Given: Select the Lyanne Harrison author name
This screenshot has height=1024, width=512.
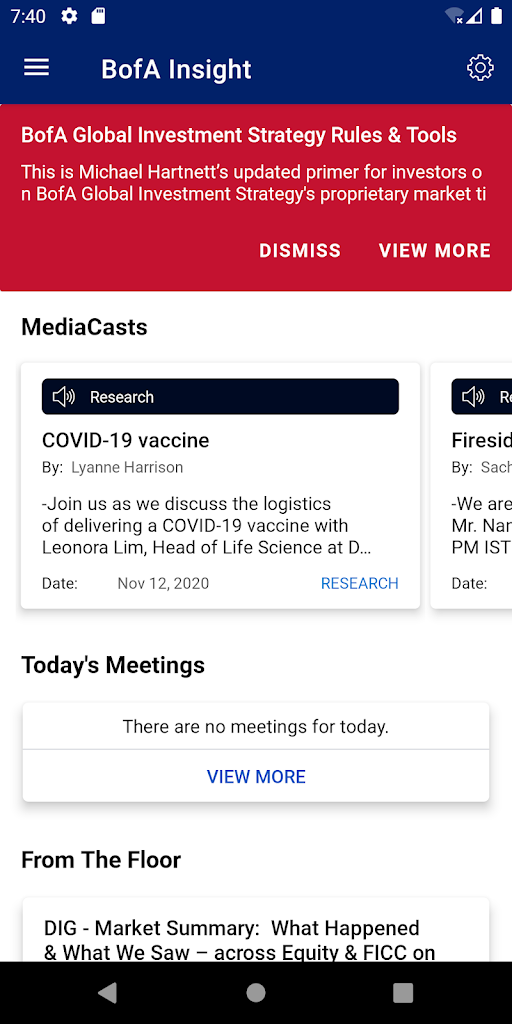Looking at the screenshot, I should 127,468.
